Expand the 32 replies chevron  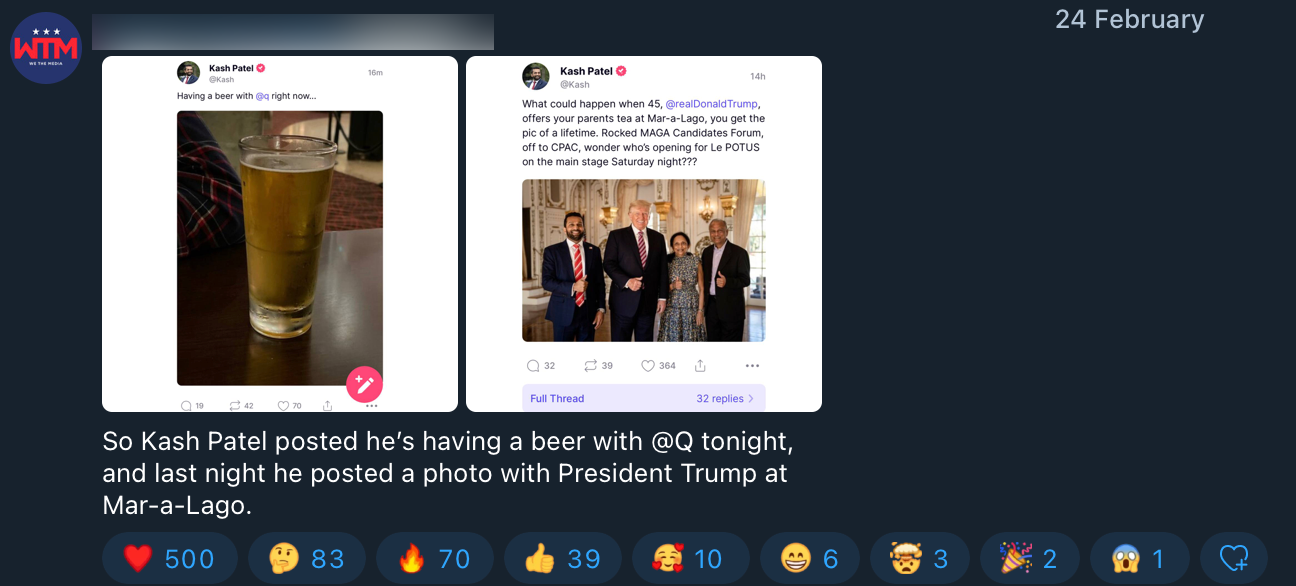click(751, 398)
